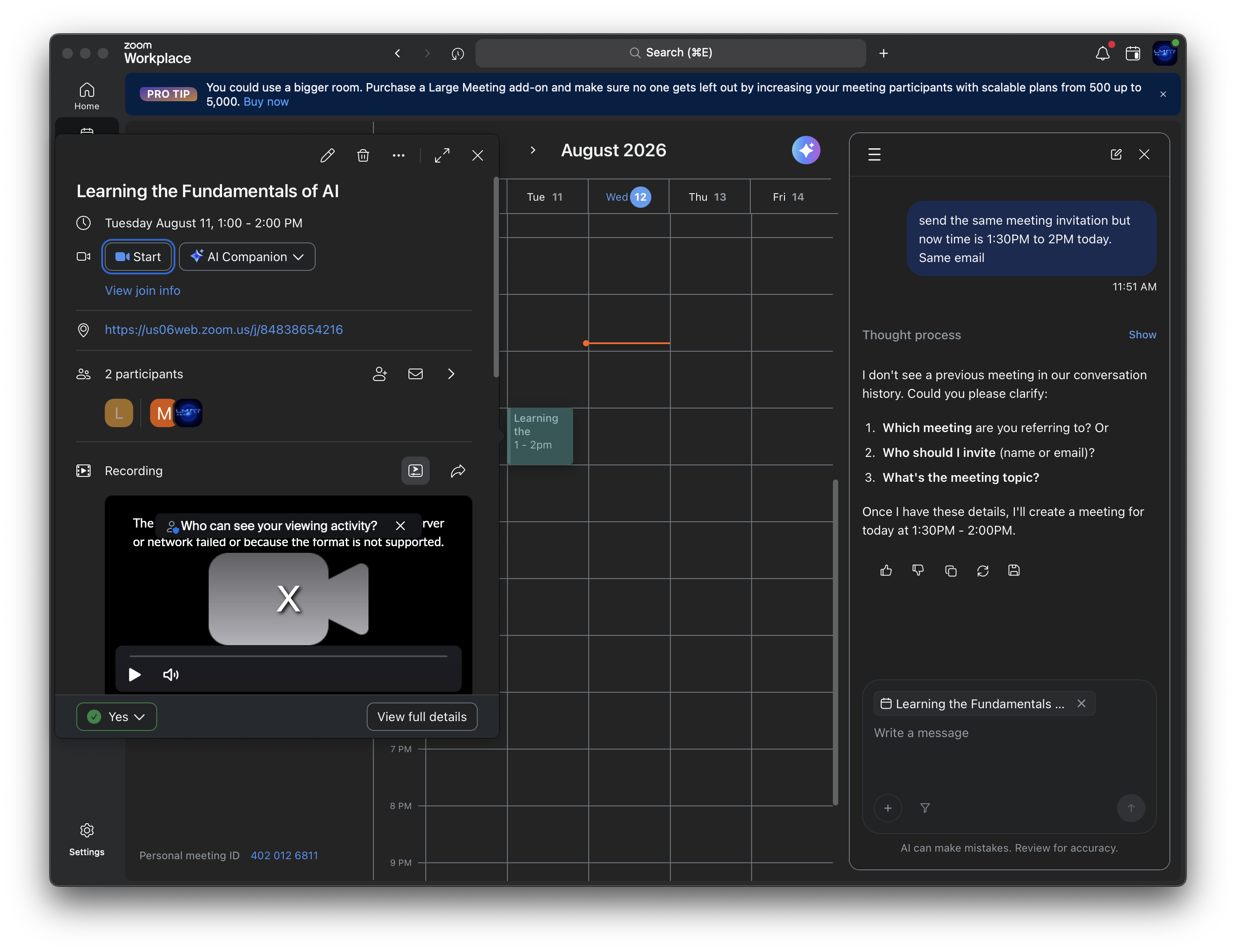Give the AI response a thumbs up
This screenshot has width=1236, height=952.
pyautogui.click(x=886, y=571)
